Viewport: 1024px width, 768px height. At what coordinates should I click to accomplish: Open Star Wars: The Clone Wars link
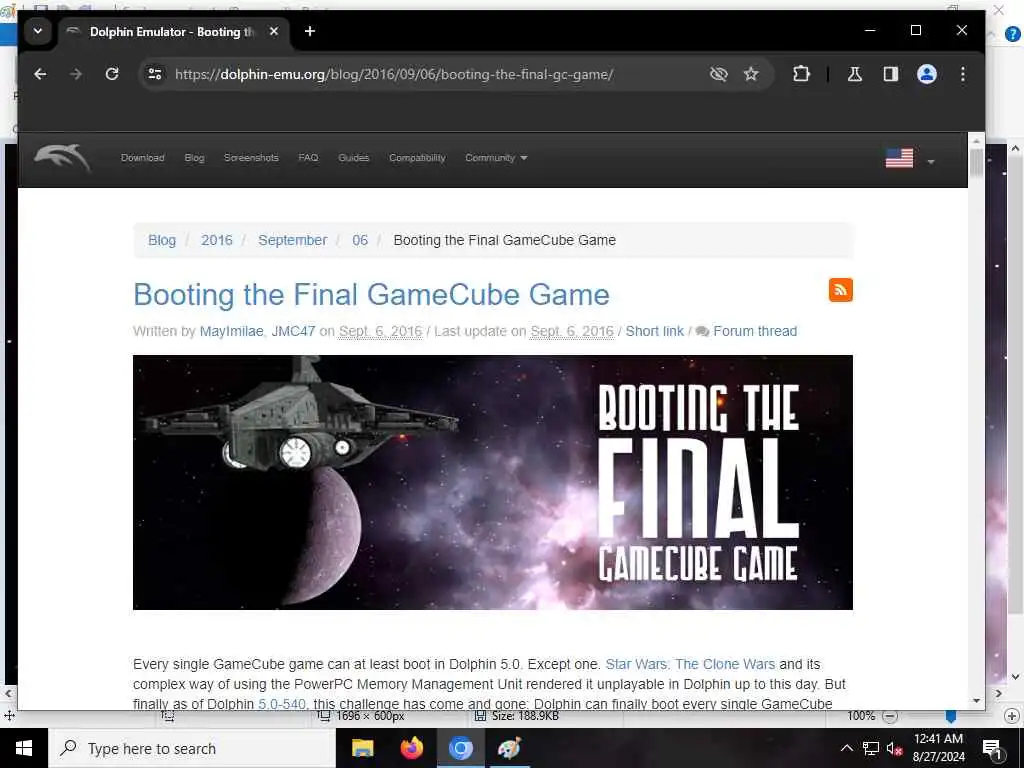click(690, 664)
